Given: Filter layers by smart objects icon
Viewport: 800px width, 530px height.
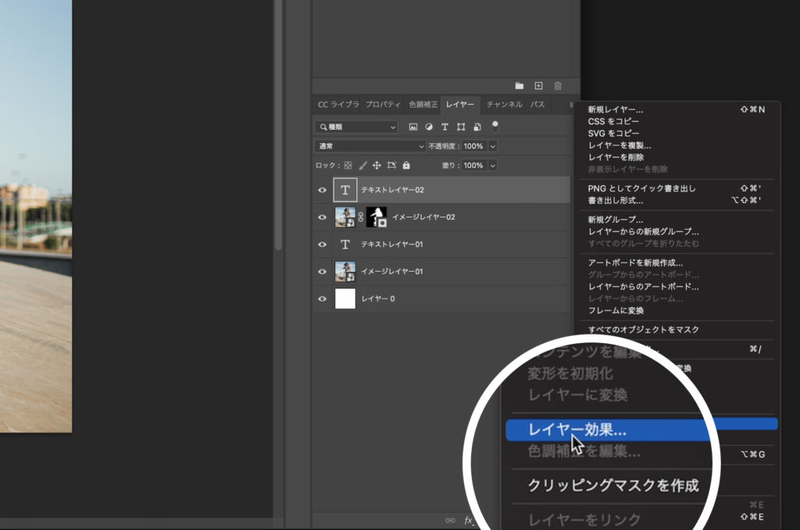Looking at the screenshot, I should (x=477, y=127).
